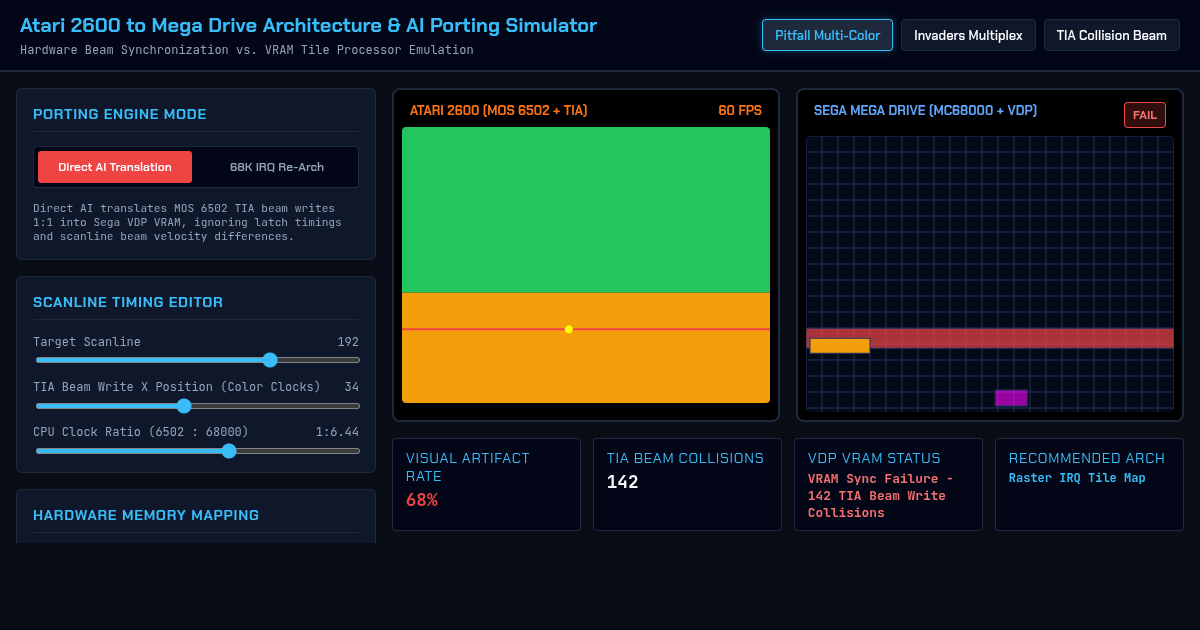This screenshot has width=1200, height=630.
Task: Click the Hardware Beam Synchronization subtitle
Action: pyautogui.click(x=247, y=50)
